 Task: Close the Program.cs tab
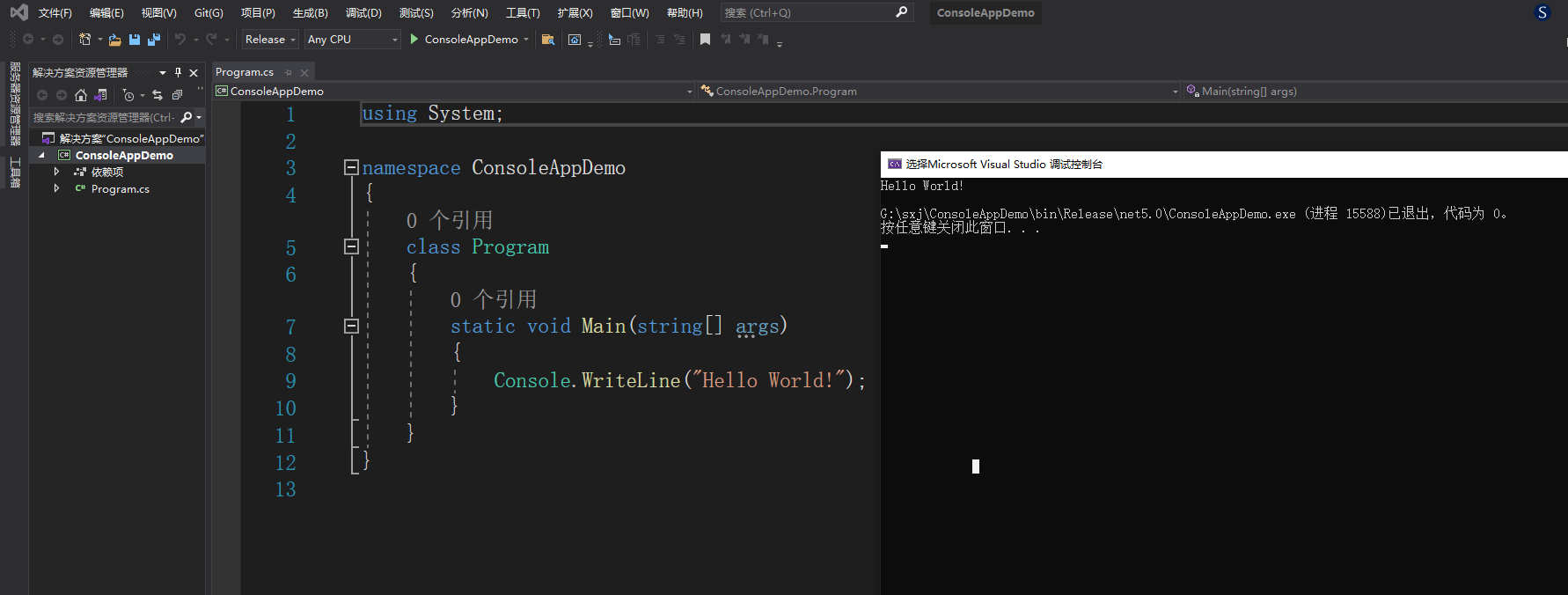point(304,72)
